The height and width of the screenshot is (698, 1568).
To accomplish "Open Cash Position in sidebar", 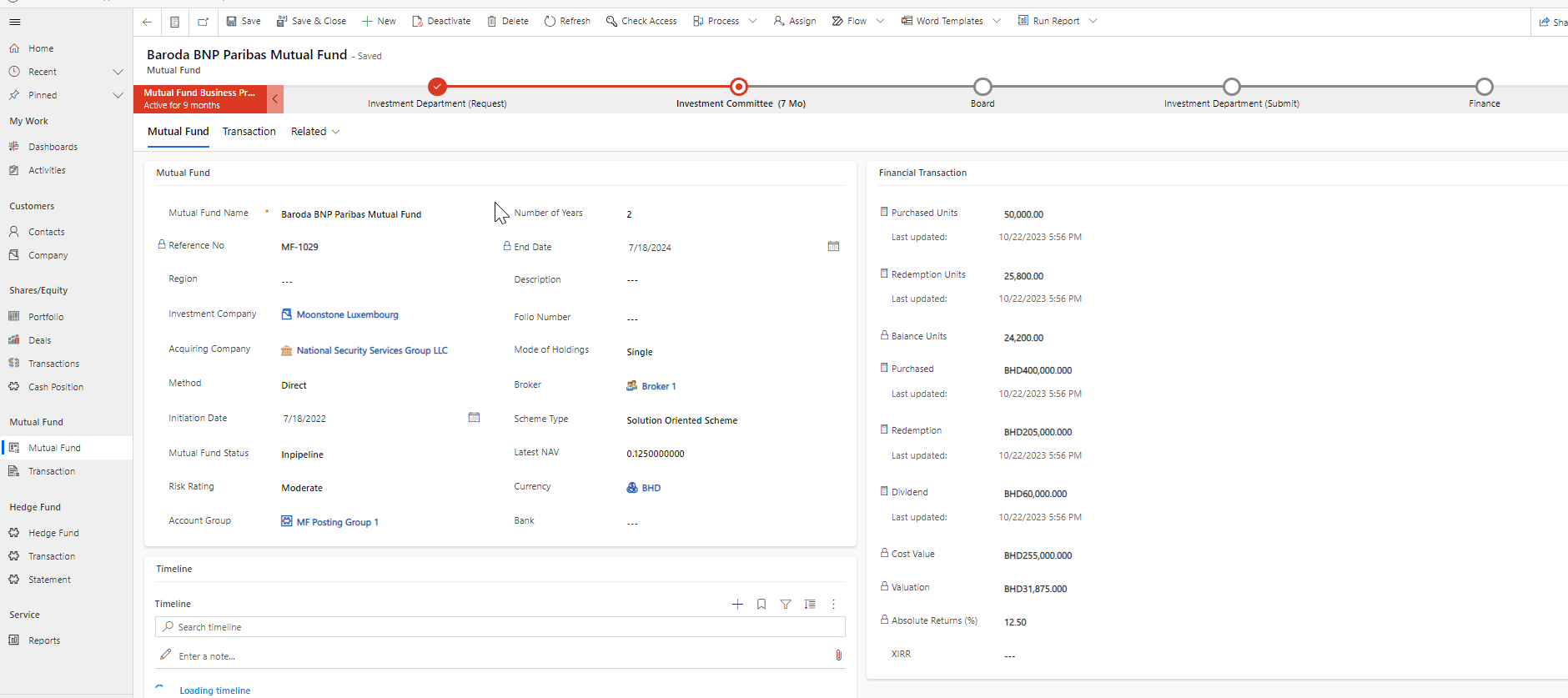I will coord(55,387).
